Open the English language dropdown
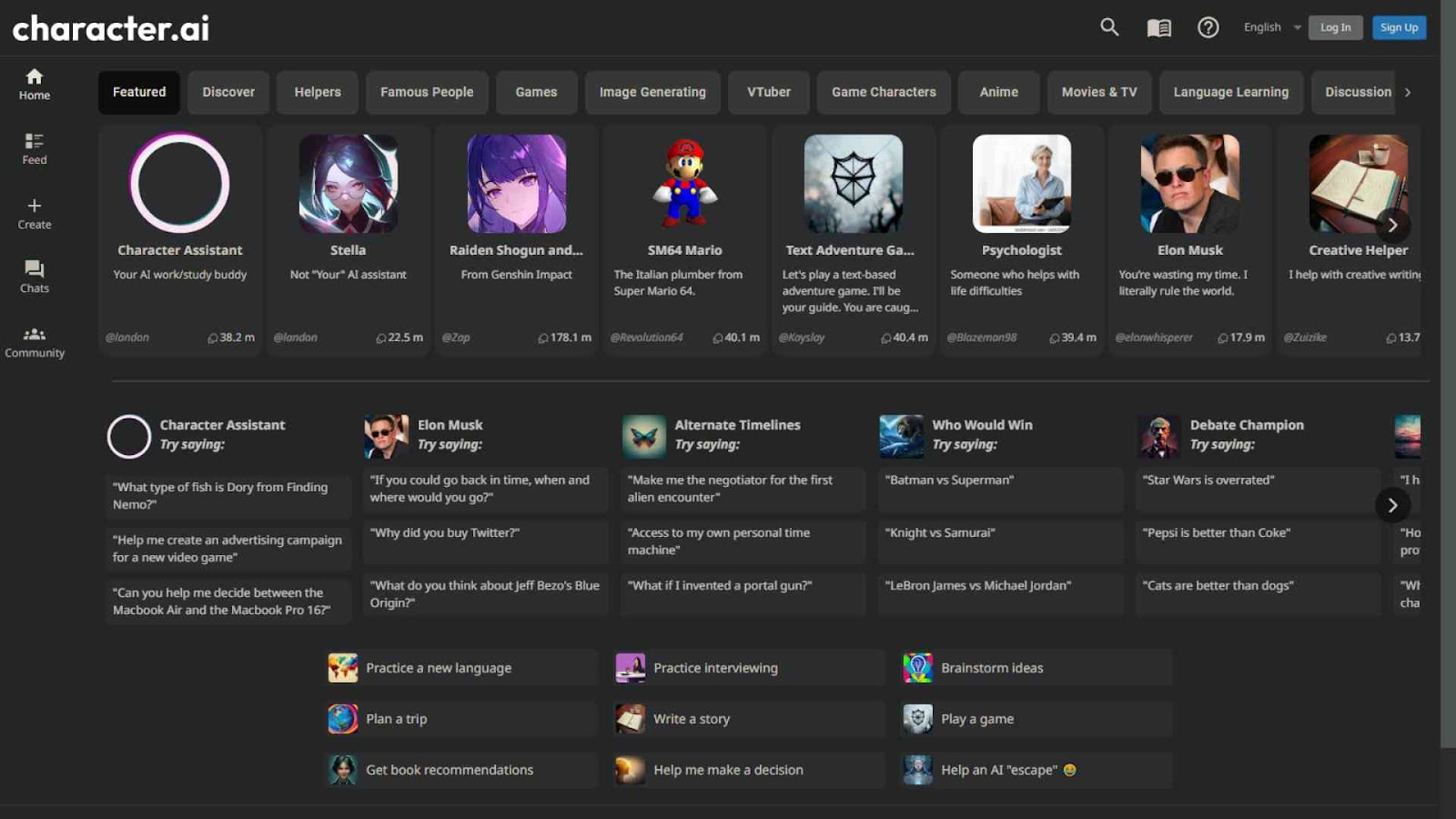 [1272, 27]
